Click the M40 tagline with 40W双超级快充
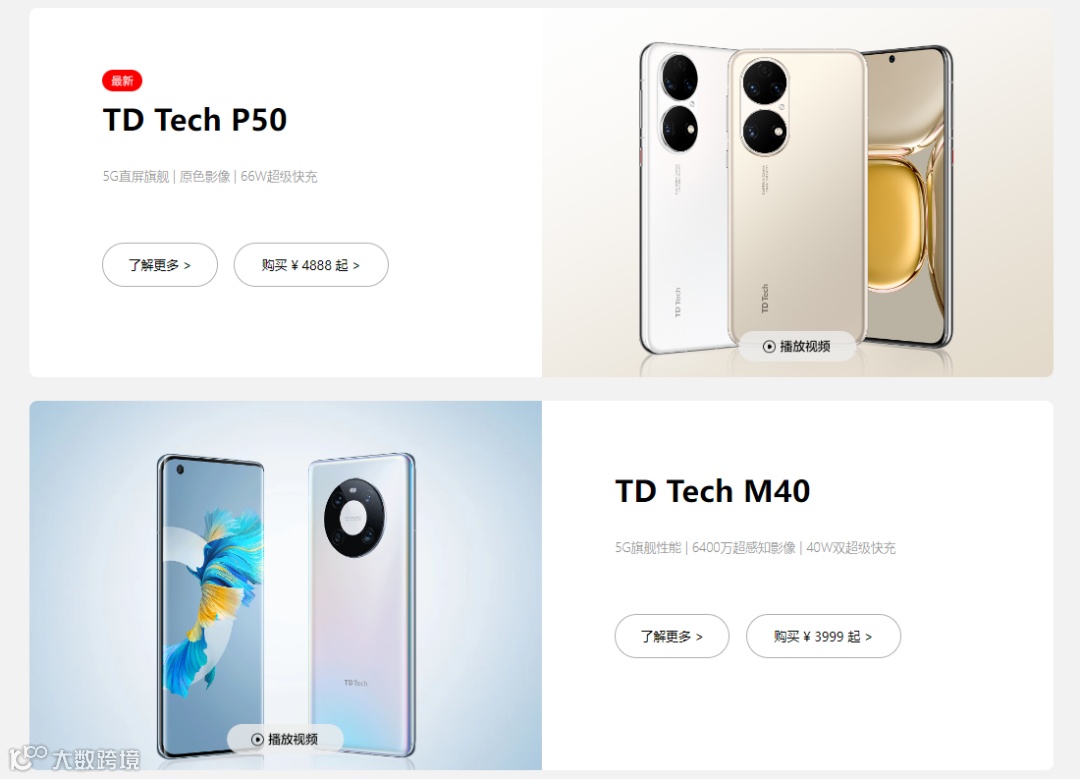Screen dimensions: 1080x779 [x=755, y=548]
